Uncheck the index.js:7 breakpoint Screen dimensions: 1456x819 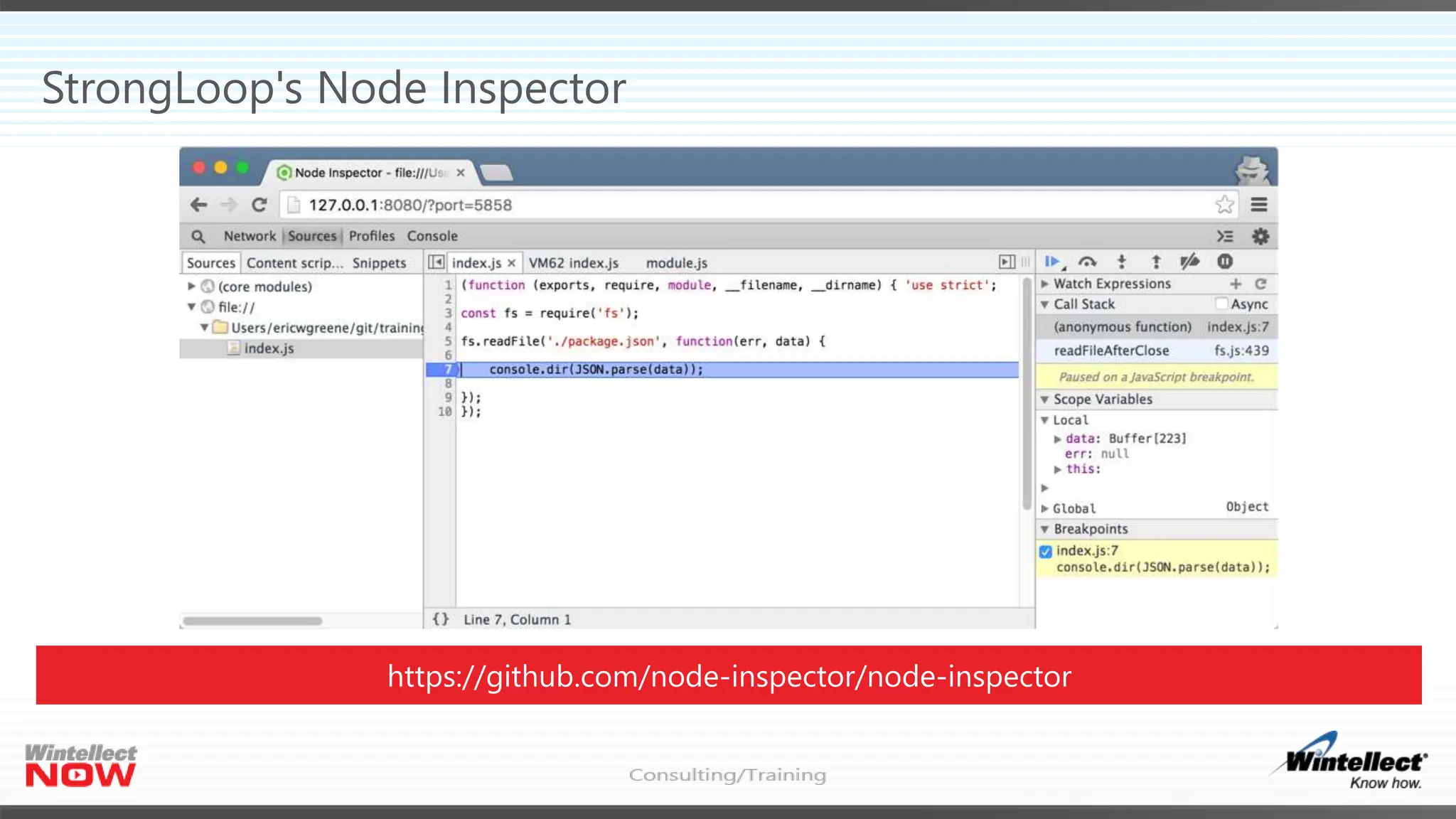(1045, 551)
